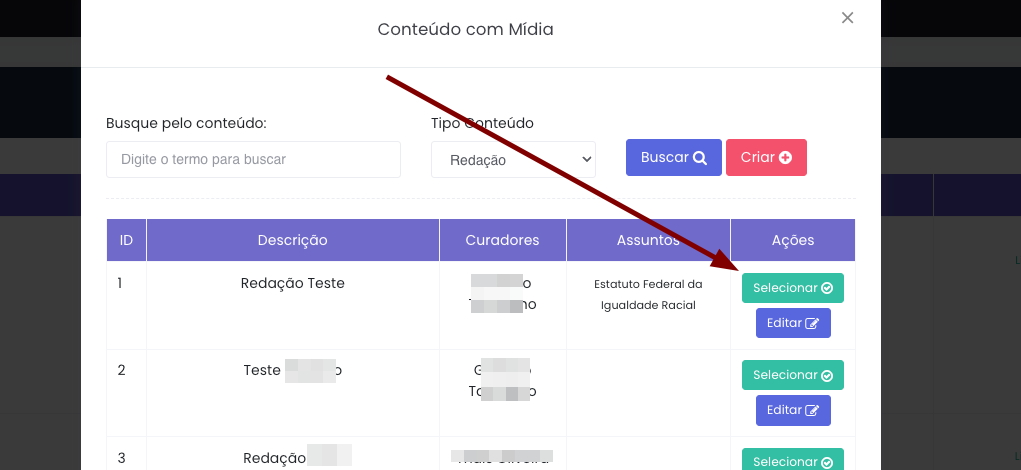This screenshot has height=470, width=1021.
Task: Click ID cell of row 2
Action: click(121, 370)
